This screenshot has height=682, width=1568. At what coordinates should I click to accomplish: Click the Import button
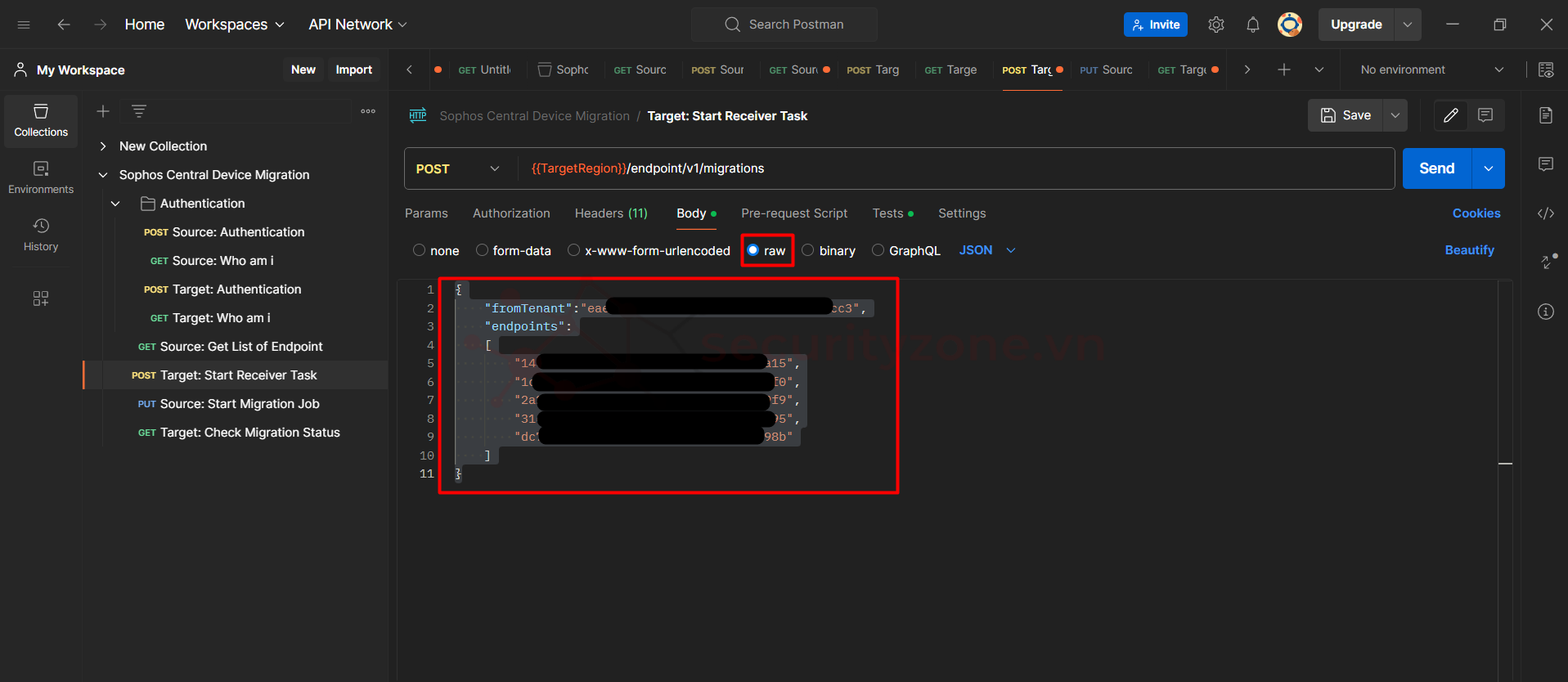click(353, 70)
